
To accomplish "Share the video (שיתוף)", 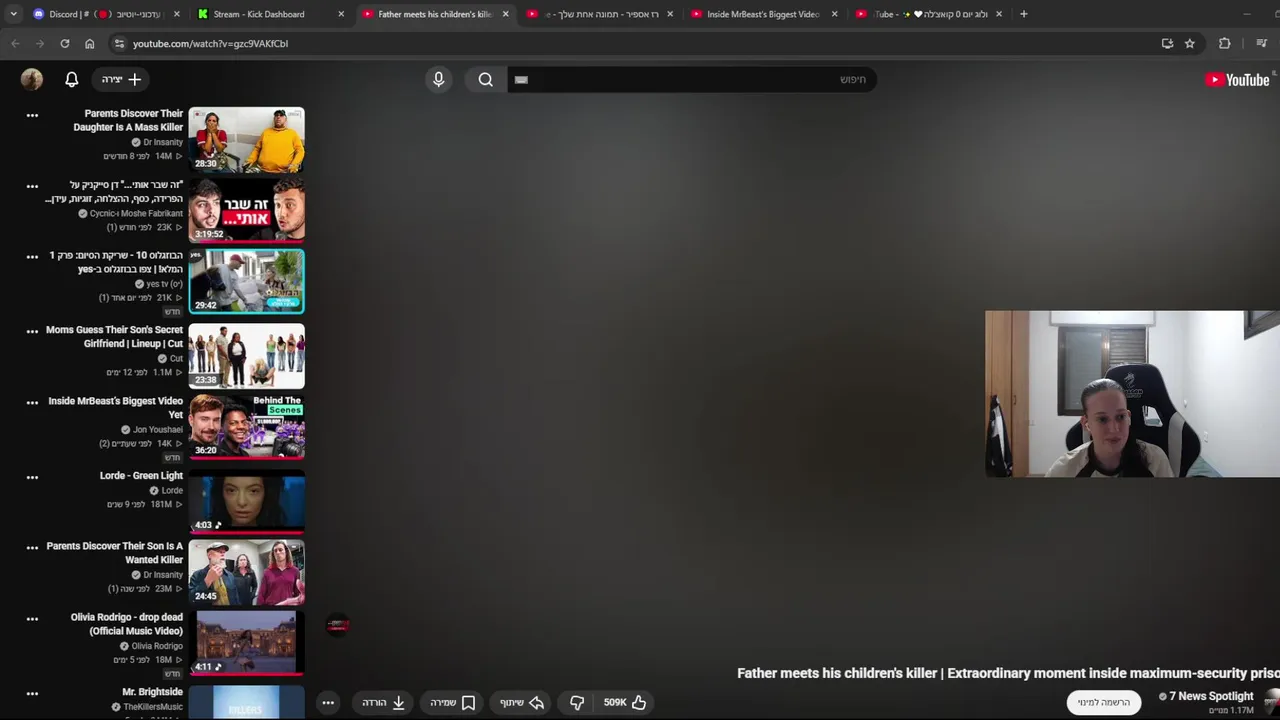I will (522, 703).
